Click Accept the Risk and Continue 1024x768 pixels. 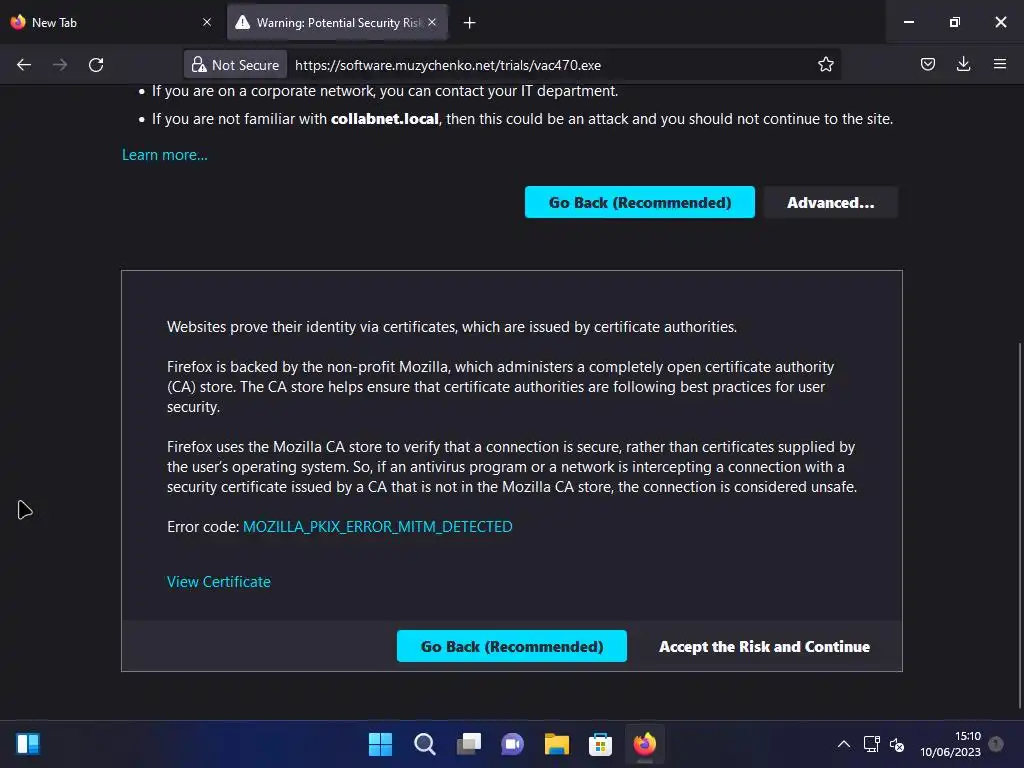pos(764,646)
